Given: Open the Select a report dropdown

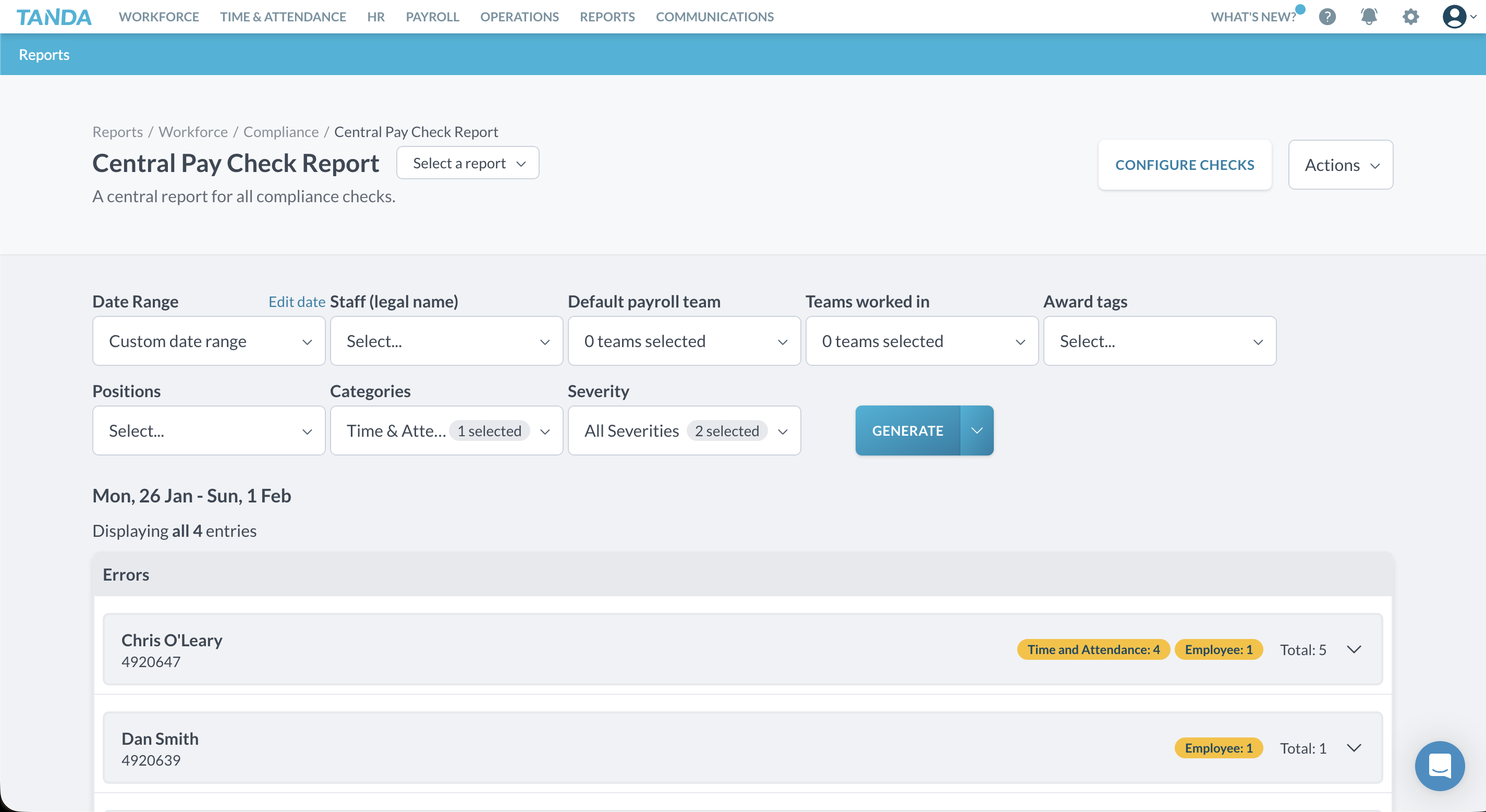Looking at the screenshot, I should point(468,163).
